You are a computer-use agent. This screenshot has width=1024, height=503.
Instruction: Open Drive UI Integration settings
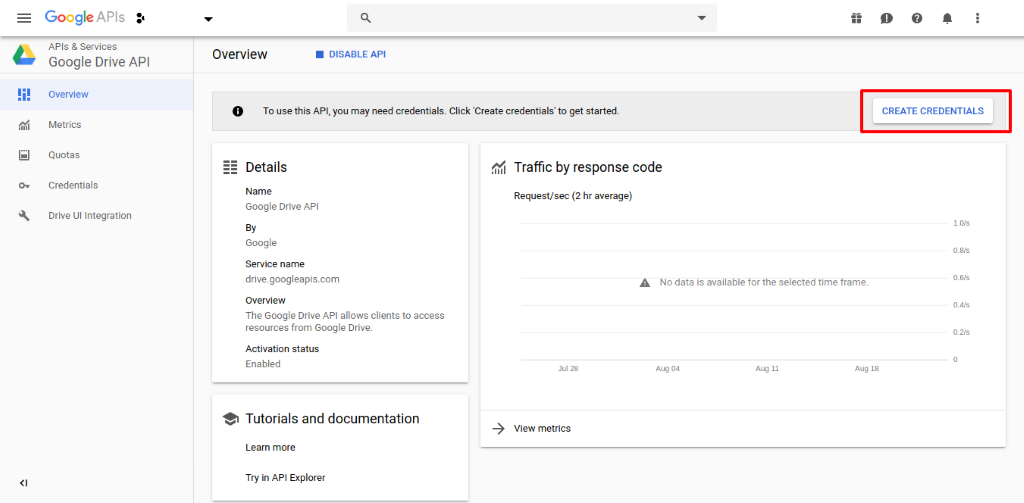89,216
